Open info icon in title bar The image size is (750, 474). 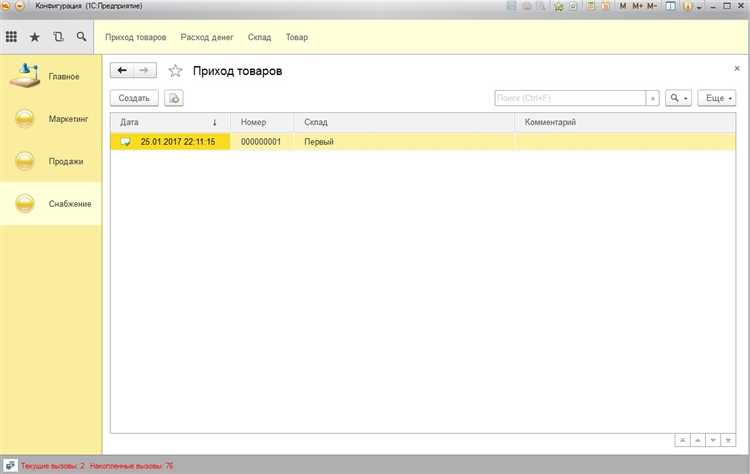coord(688,6)
